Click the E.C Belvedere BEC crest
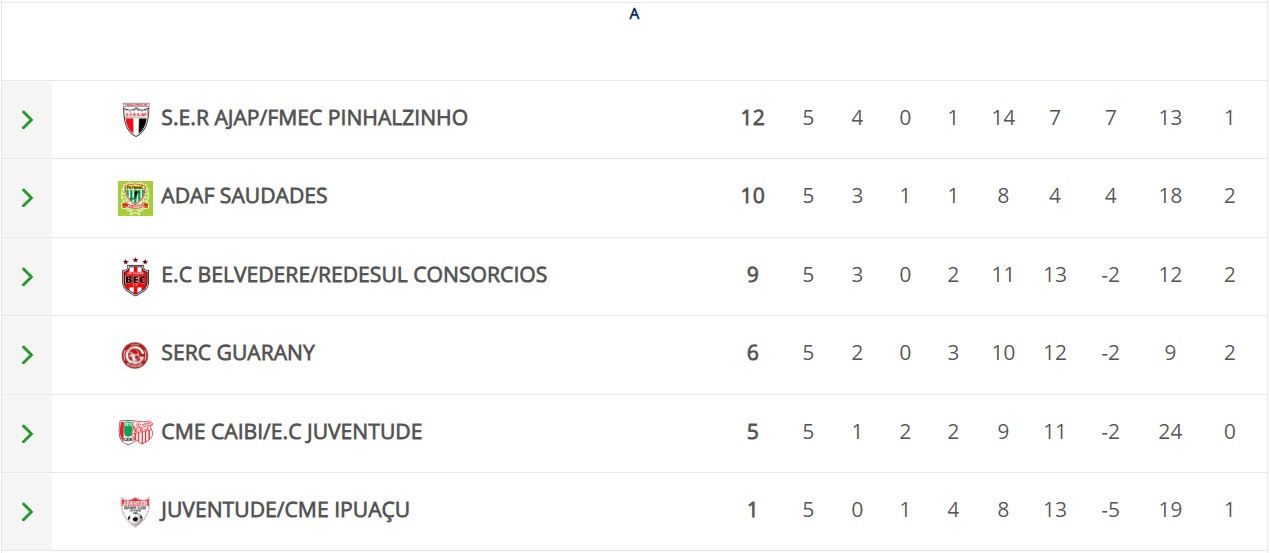This screenshot has height=553, width=1270. (x=135, y=276)
